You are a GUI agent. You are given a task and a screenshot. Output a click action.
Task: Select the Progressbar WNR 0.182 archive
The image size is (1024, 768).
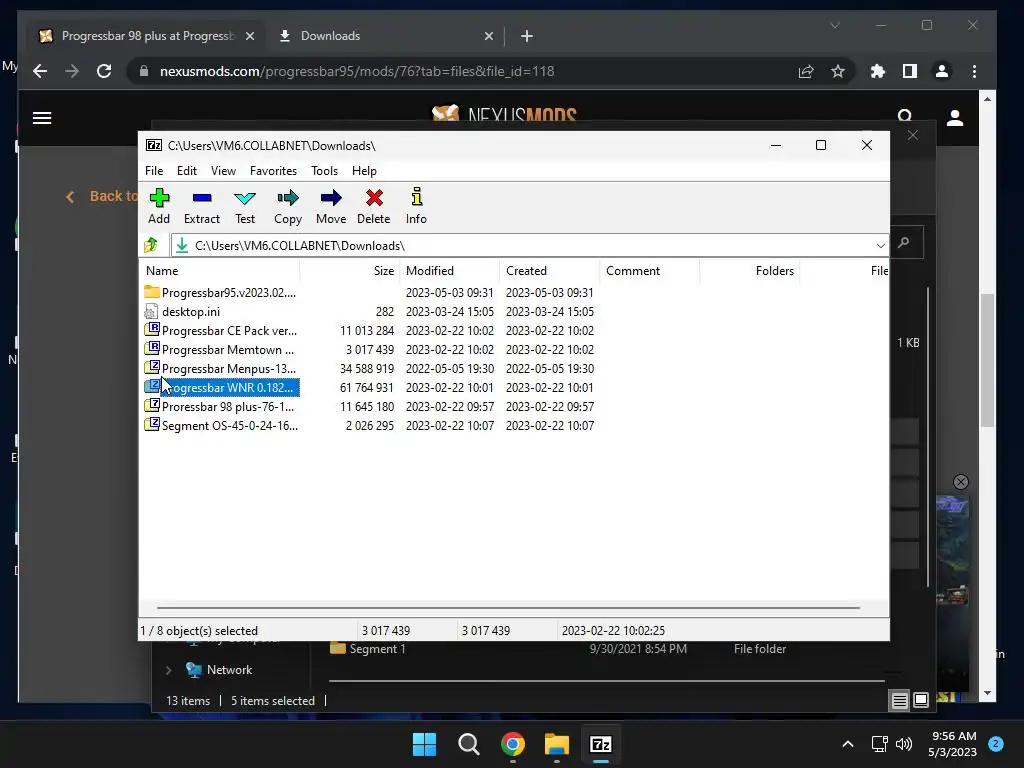pyautogui.click(x=221, y=387)
